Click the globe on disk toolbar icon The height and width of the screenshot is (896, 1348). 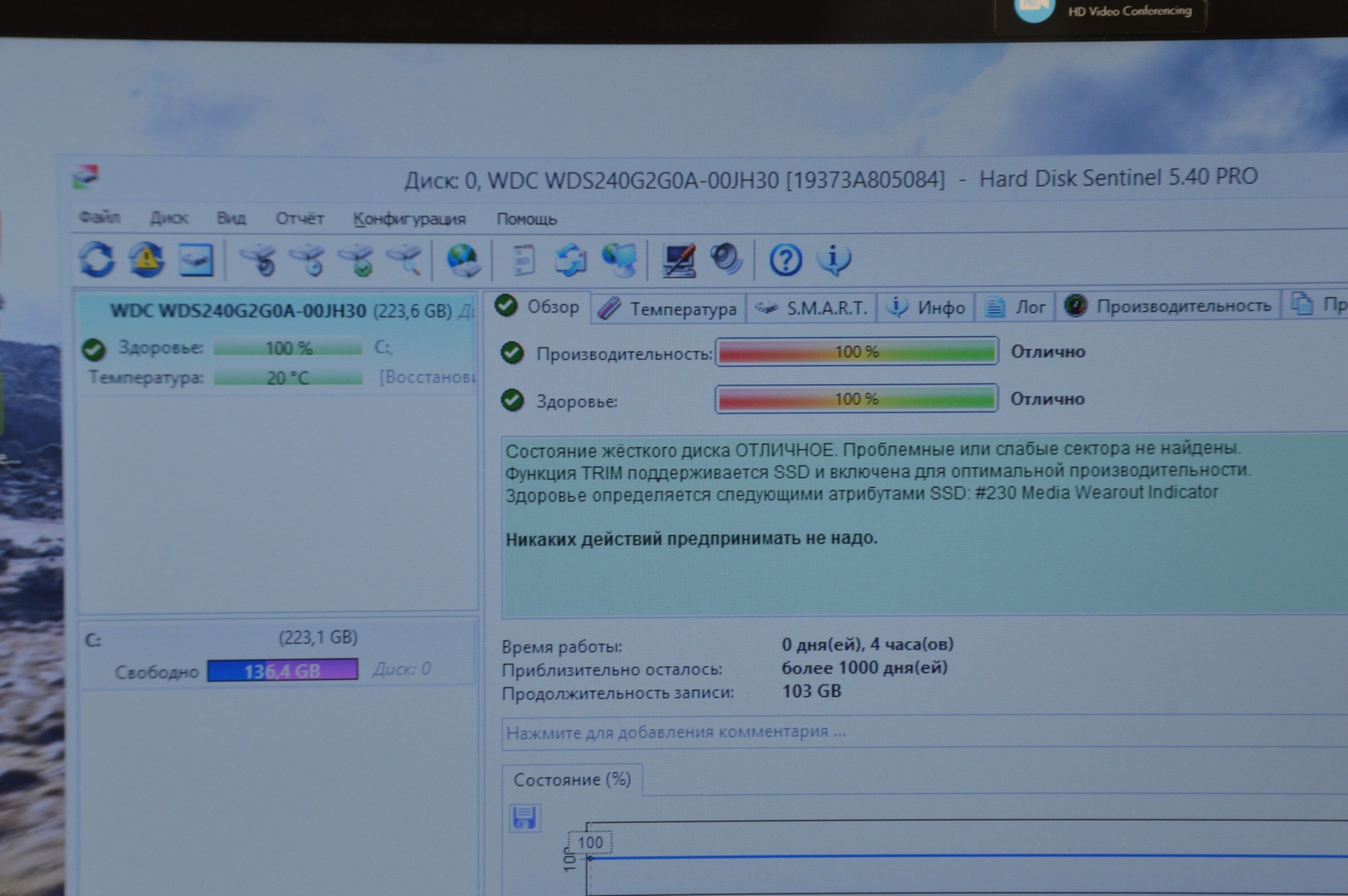[x=462, y=261]
